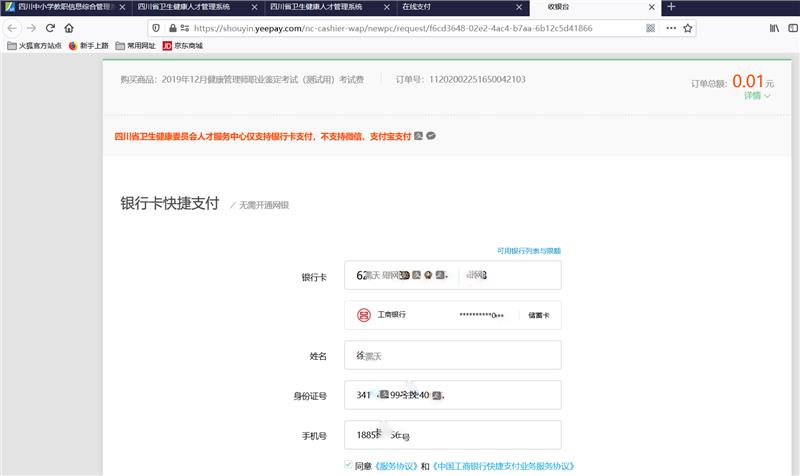This screenshot has width=800, height=476.
Task: Open the 新手上路 Firefox bookmark
Action: coord(89,45)
